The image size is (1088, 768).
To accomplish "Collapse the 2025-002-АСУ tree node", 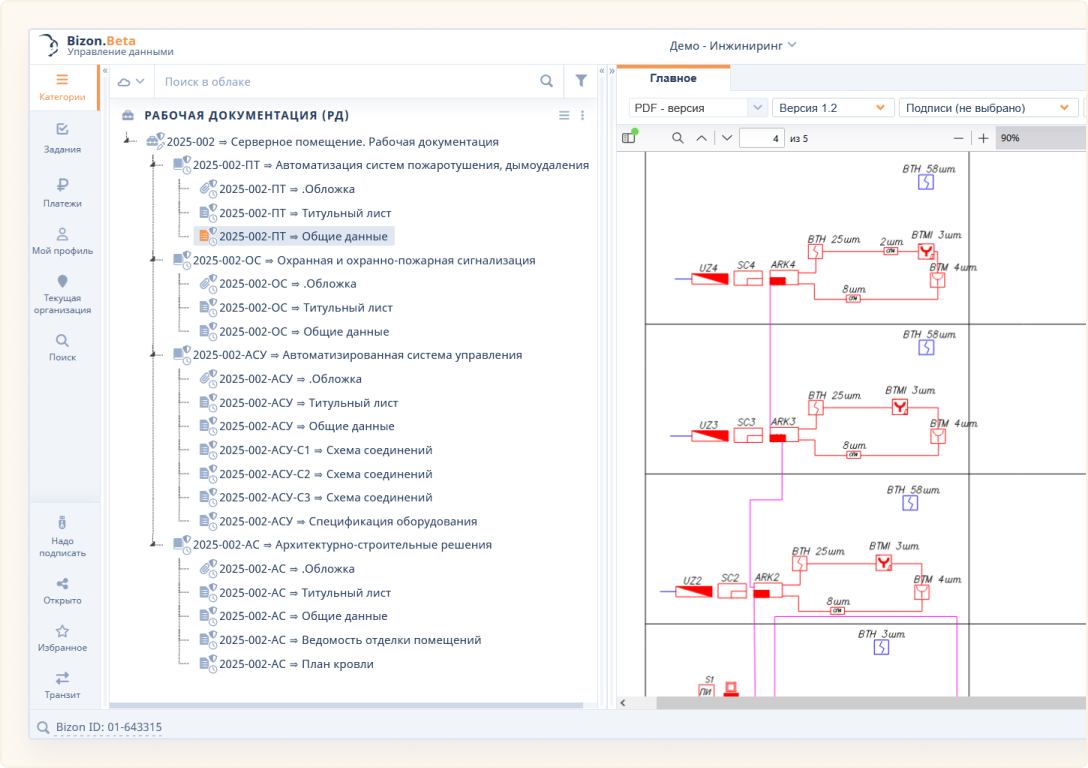I will 153,355.
